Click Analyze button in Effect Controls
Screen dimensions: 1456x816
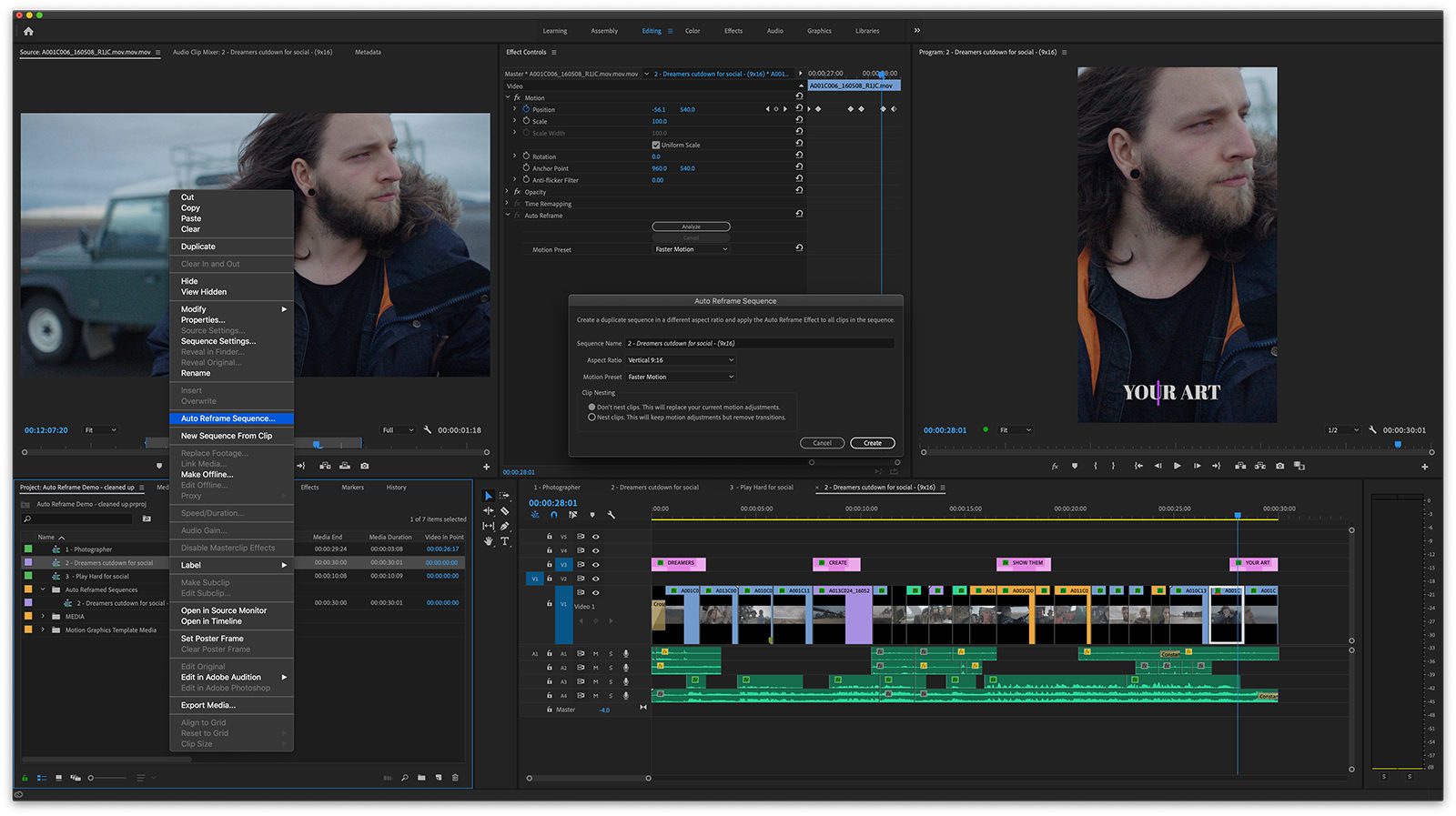692,227
